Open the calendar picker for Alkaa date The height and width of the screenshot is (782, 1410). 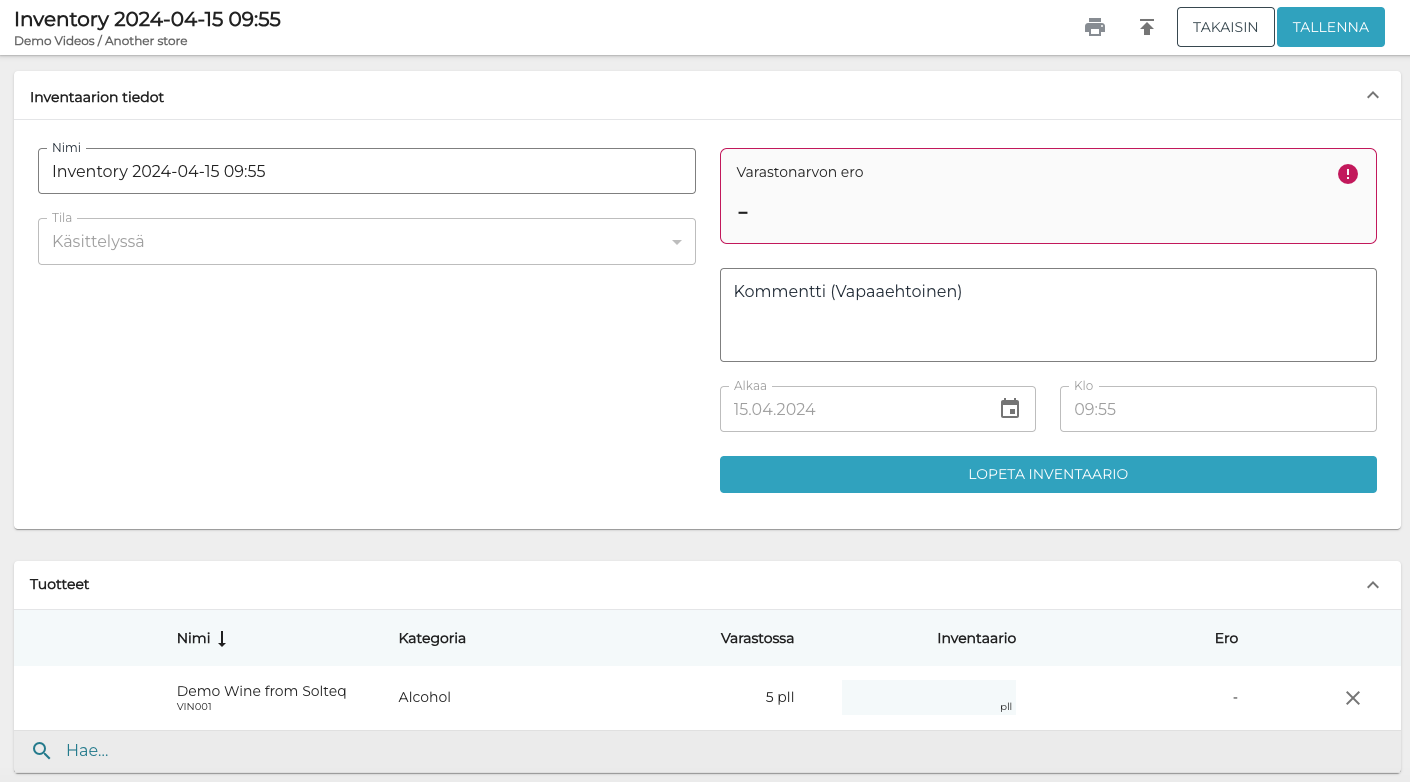[1010, 409]
